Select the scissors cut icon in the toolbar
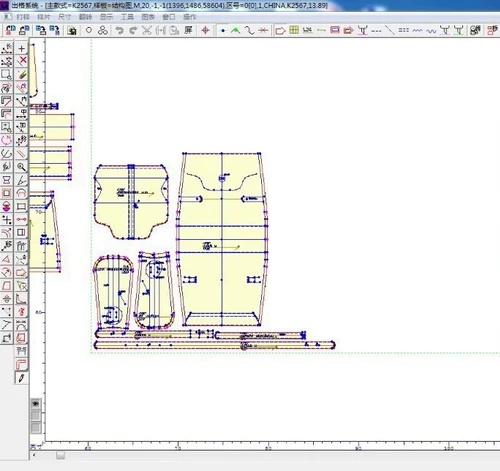The image size is (500, 471). [147, 30]
